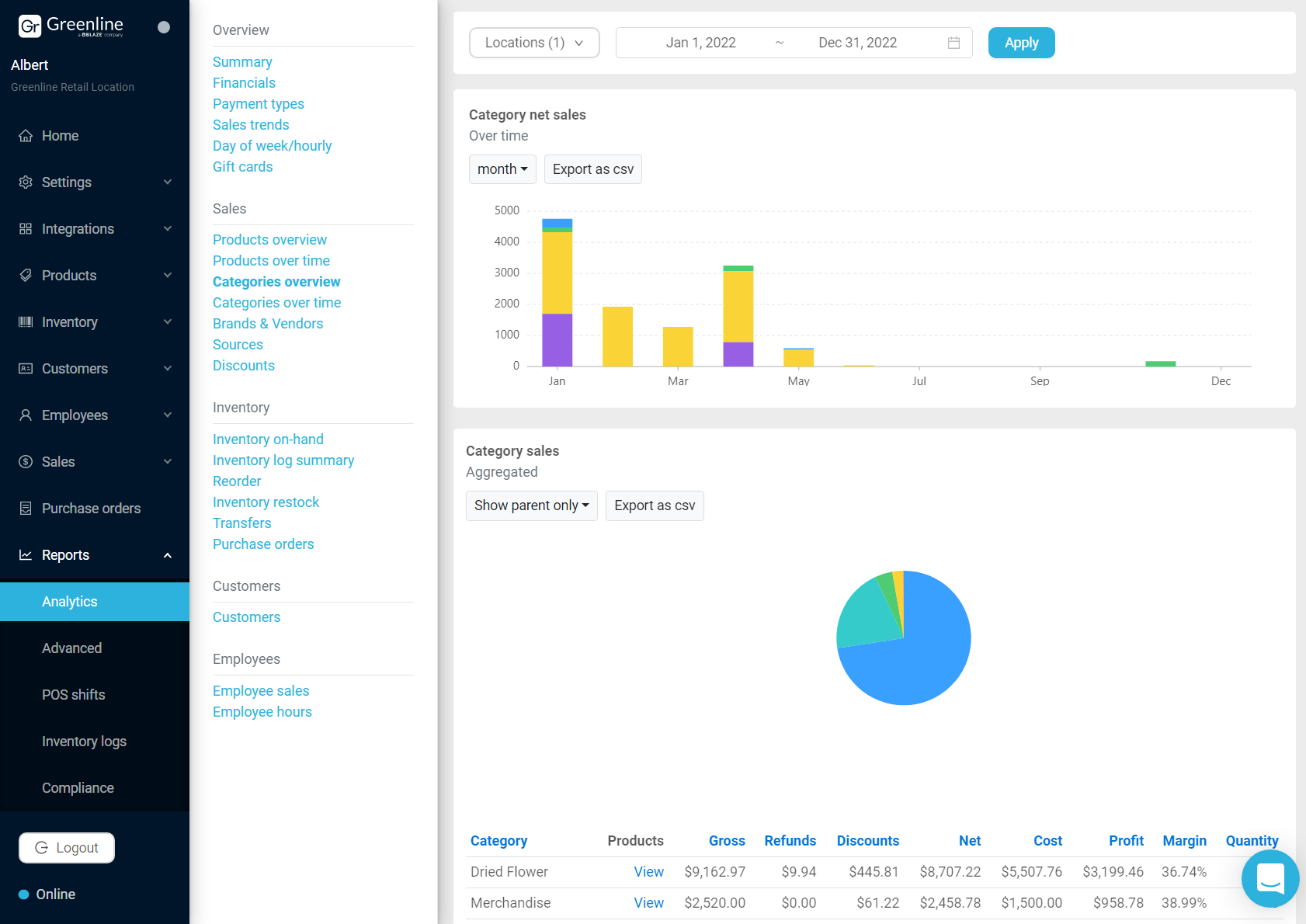Click the Jan 1, 2022 start date field

click(700, 43)
